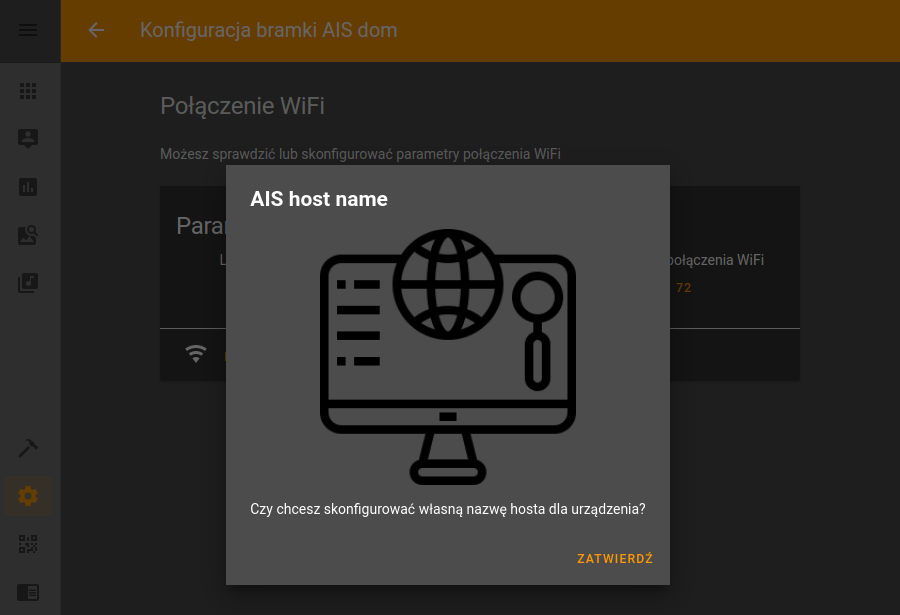Open the apps grid overview icon
900x615 pixels.
point(28,91)
